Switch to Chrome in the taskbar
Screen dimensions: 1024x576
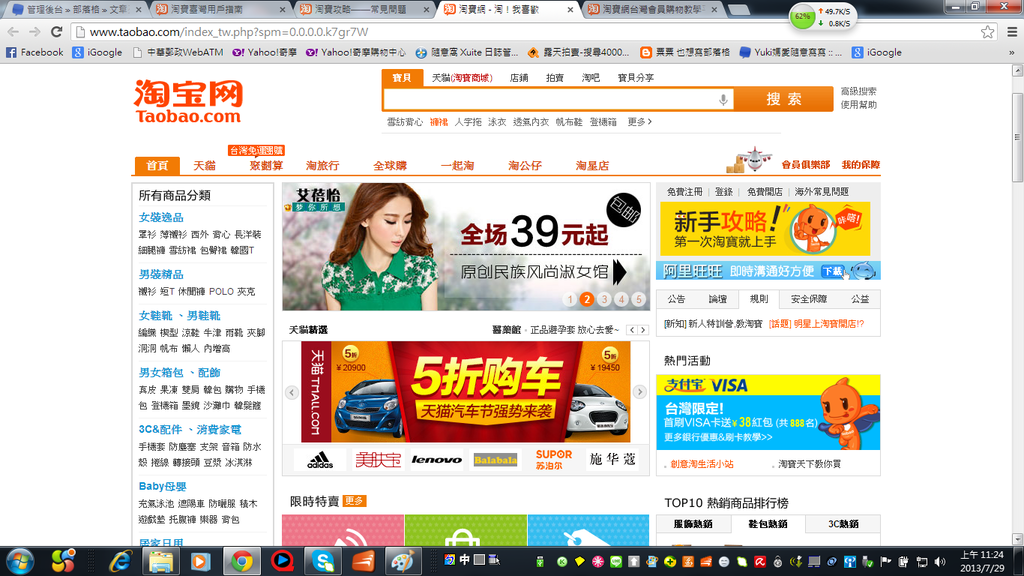tap(242, 562)
